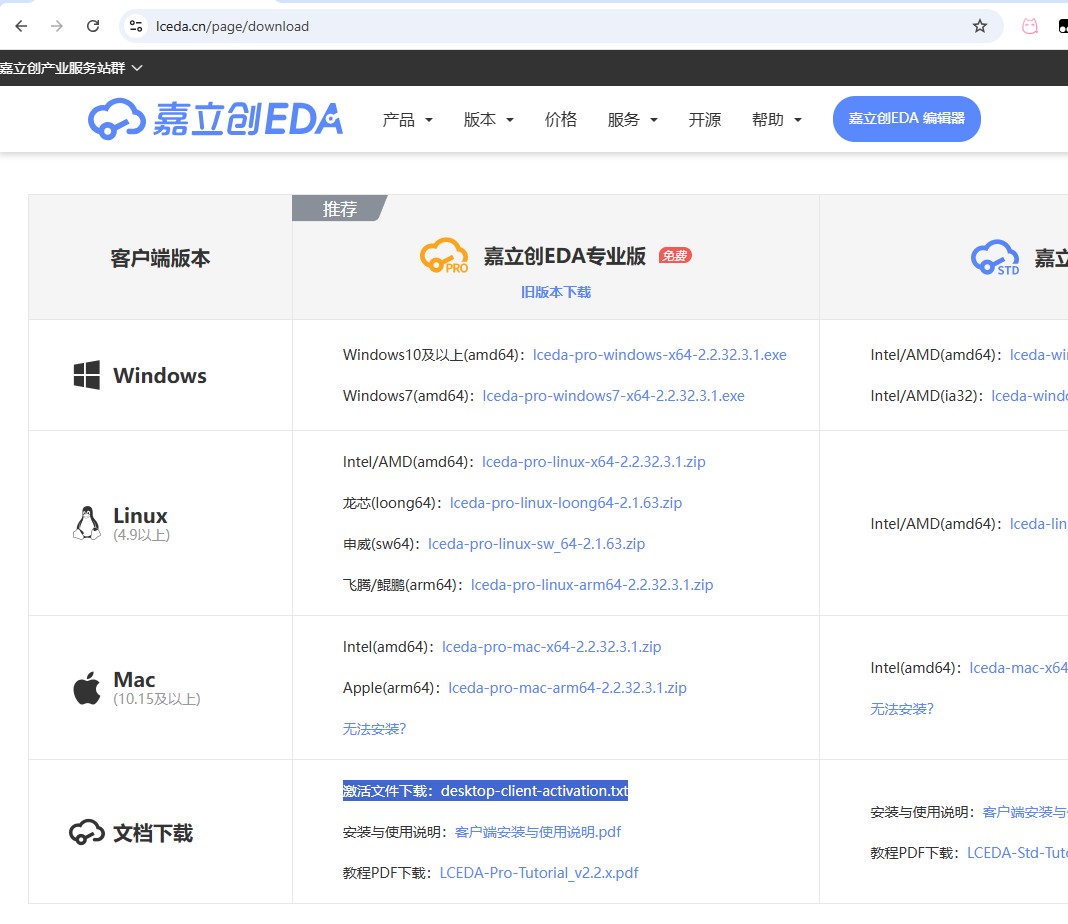Screen dimensions: 1068x924
Task: Click the Apple(arm64) label
Action: 391,688
